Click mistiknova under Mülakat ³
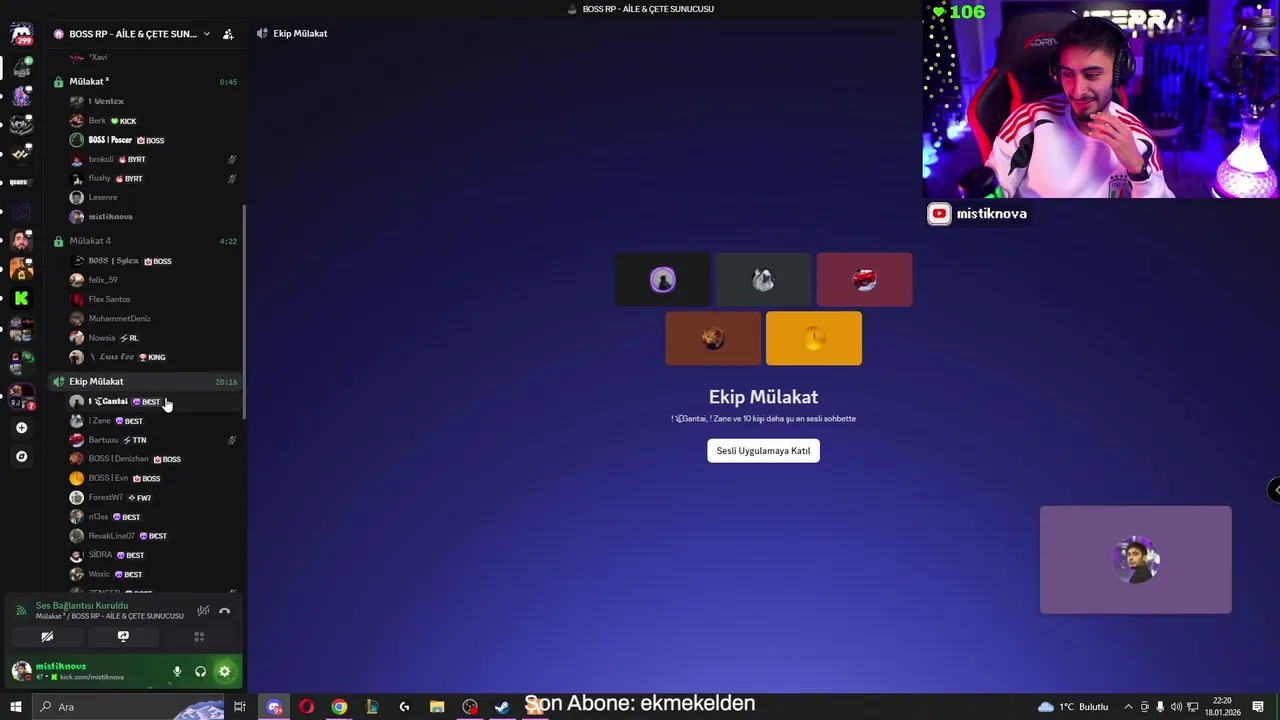The image size is (1280, 720). coord(154,217)
